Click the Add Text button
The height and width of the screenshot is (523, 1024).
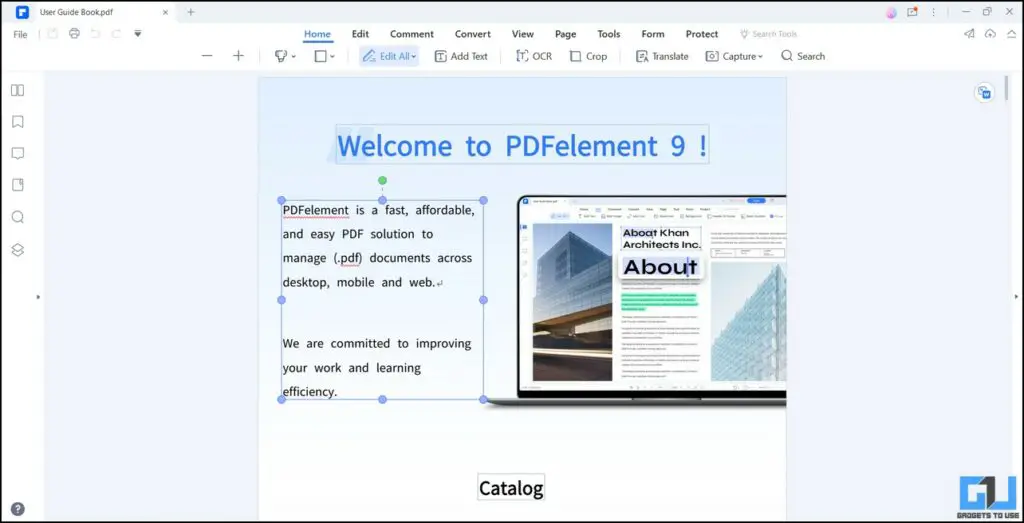coord(461,56)
